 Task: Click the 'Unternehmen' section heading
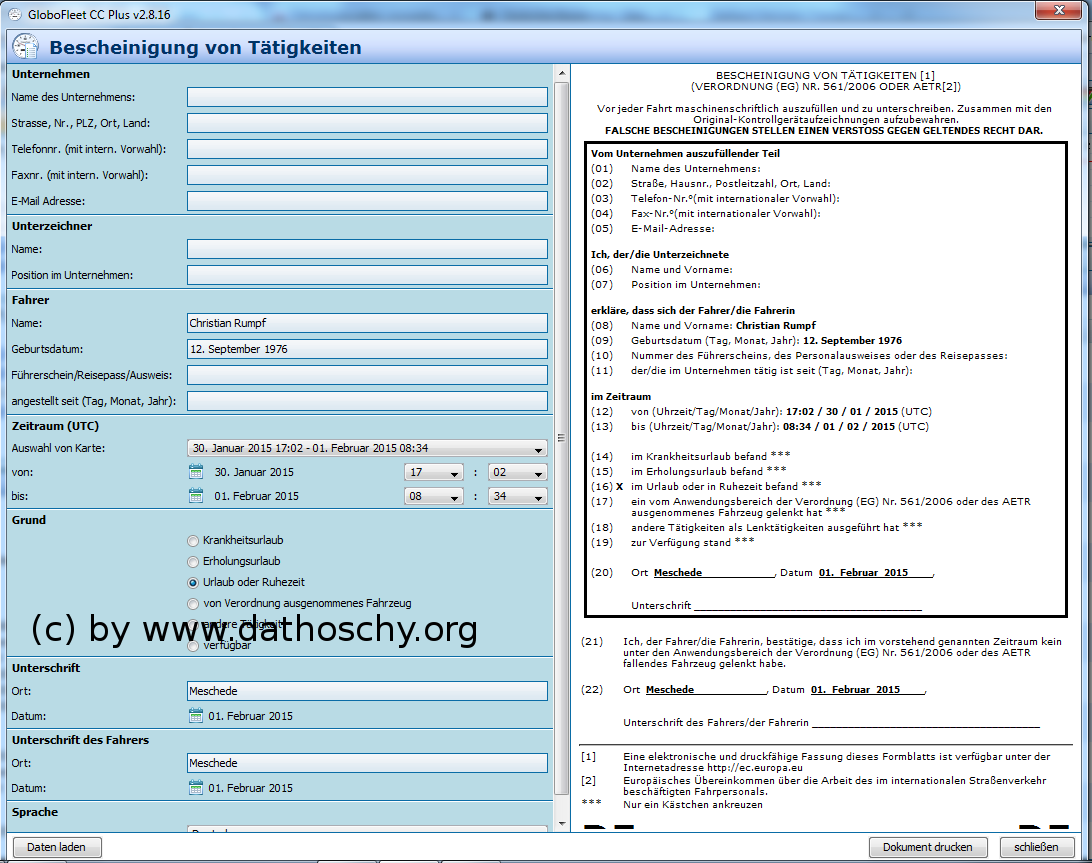[x=51, y=74]
